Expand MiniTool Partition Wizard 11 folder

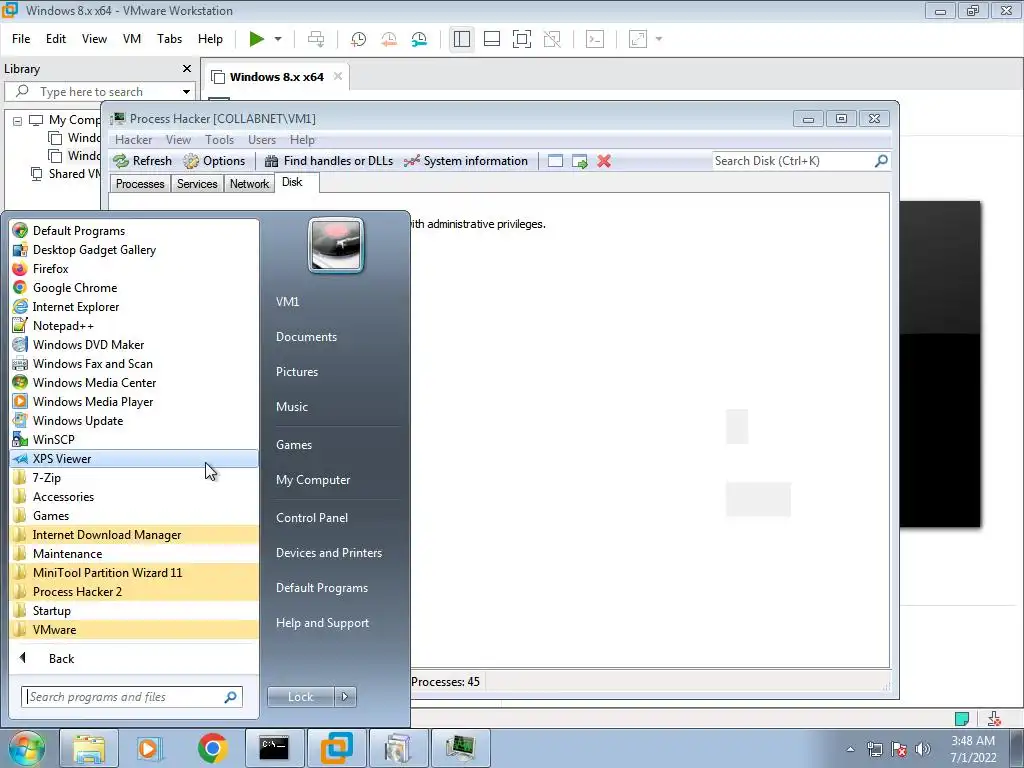coord(134,573)
